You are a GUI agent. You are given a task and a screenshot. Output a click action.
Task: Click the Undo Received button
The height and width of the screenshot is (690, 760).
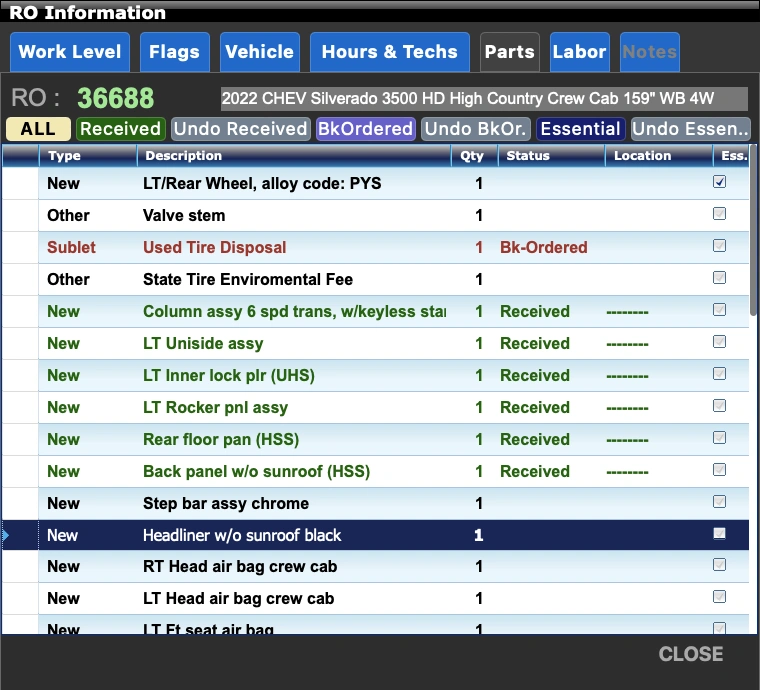coord(240,129)
